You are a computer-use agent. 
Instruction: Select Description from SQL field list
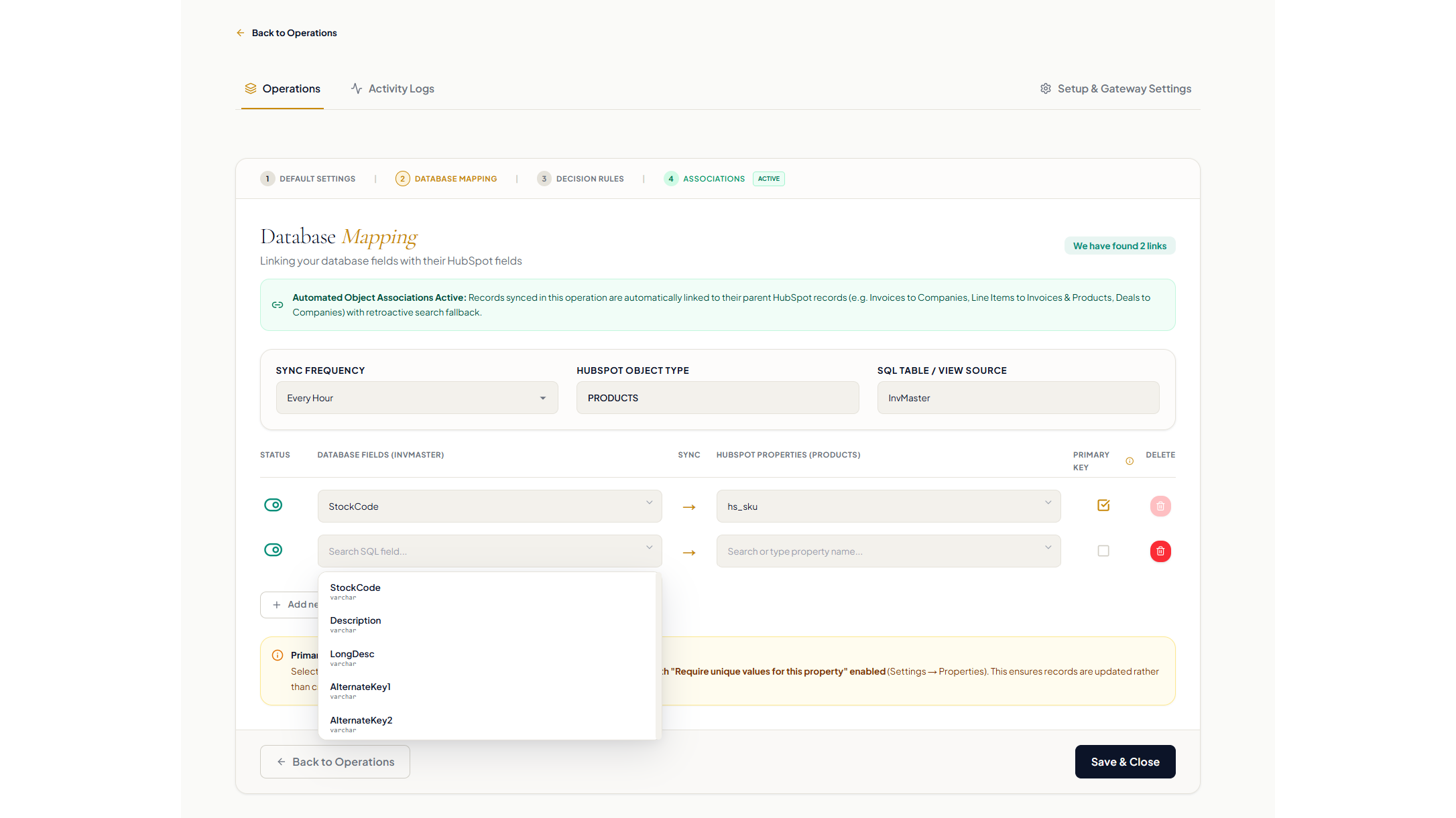click(x=487, y=624)
